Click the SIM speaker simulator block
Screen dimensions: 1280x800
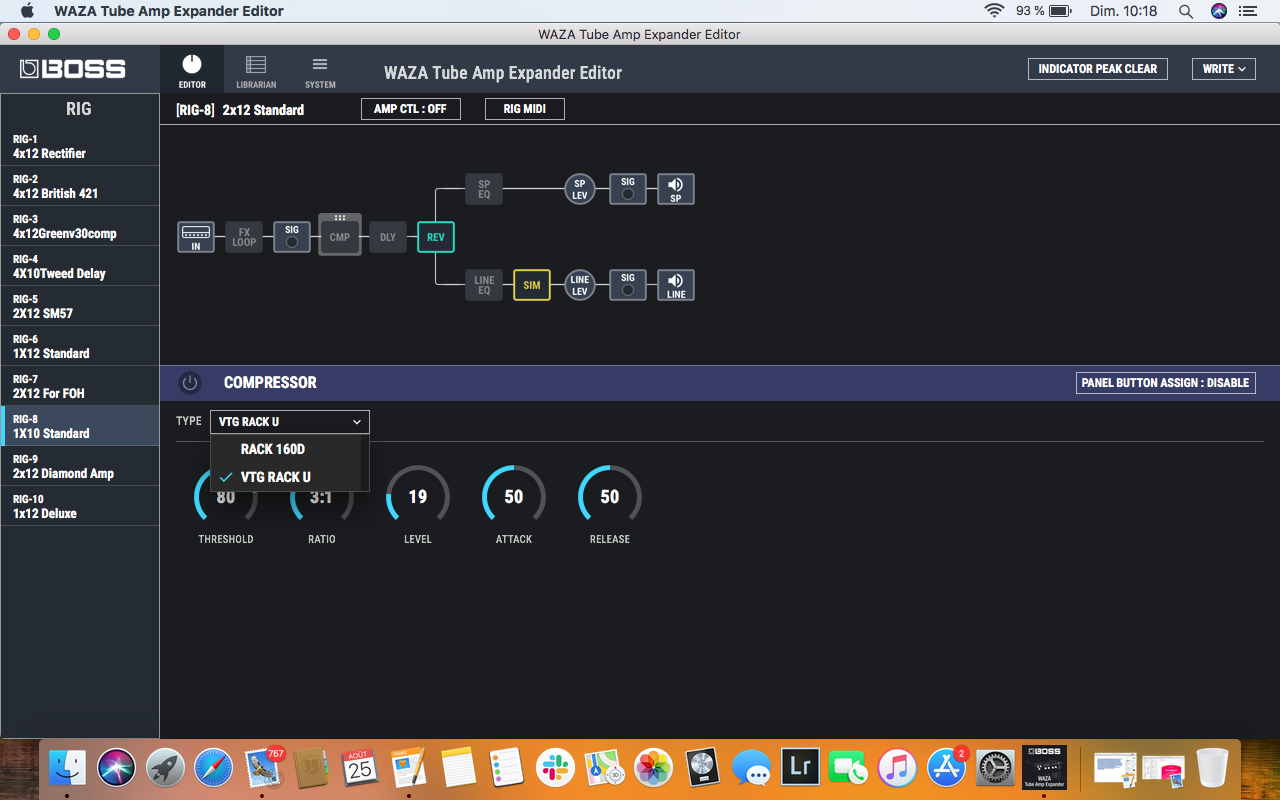(x=531, y=285)
